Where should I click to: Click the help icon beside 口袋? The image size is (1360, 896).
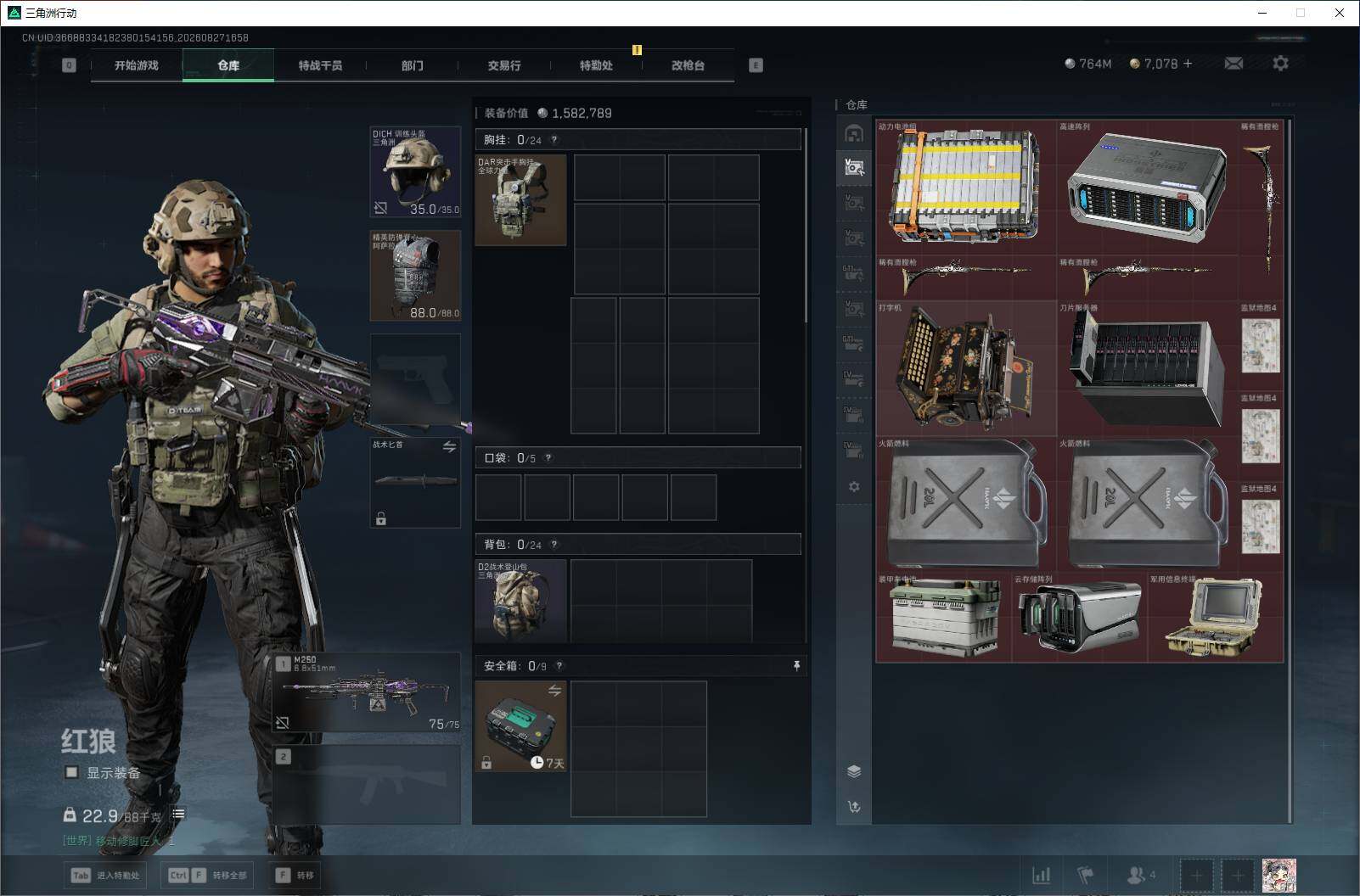[548, 458]
